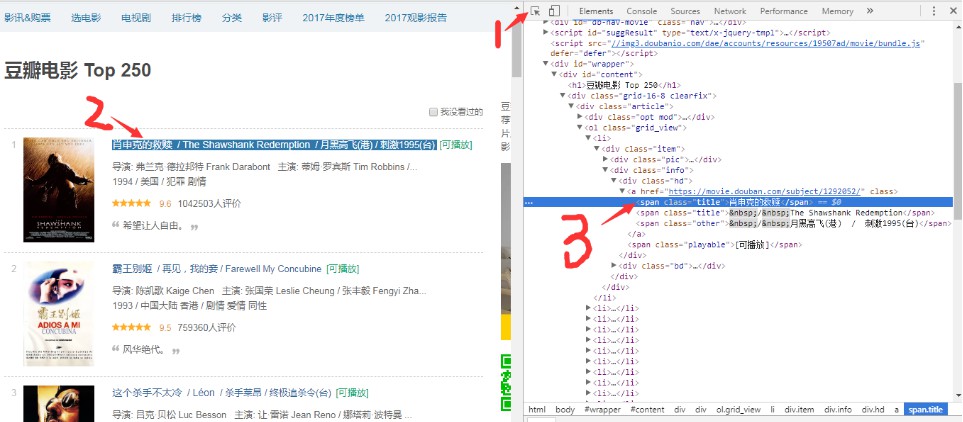Expand the div class="bd" node

coord(615,266)
